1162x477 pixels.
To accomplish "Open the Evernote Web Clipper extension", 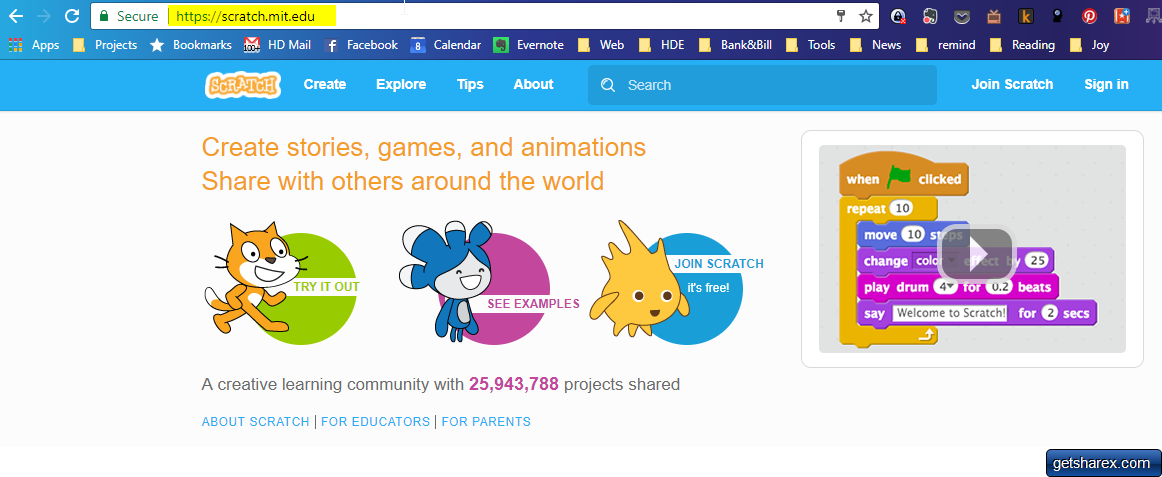I will click(x=930, y=16).
